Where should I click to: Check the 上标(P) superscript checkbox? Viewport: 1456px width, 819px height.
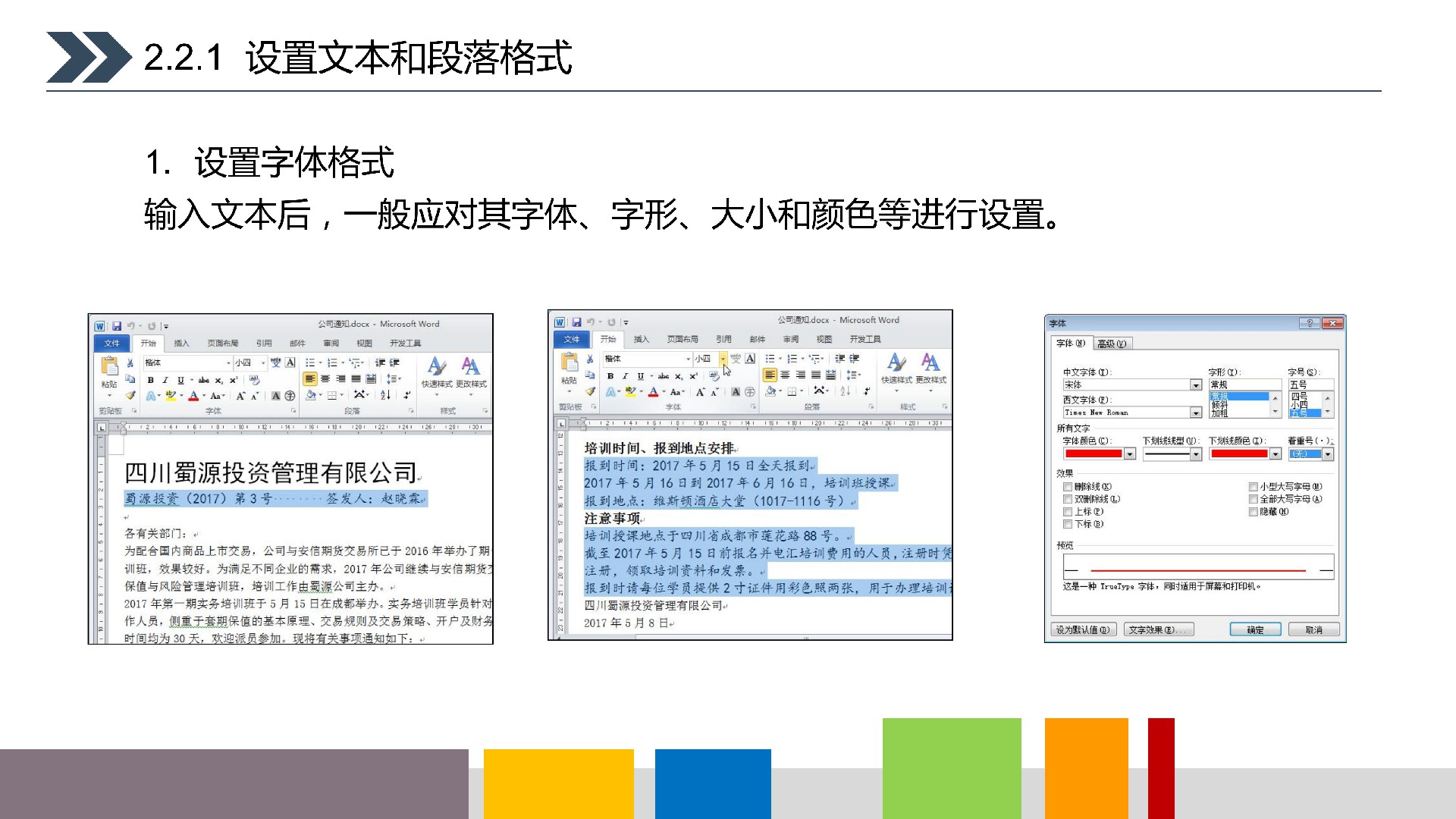tap(1068, 512)
